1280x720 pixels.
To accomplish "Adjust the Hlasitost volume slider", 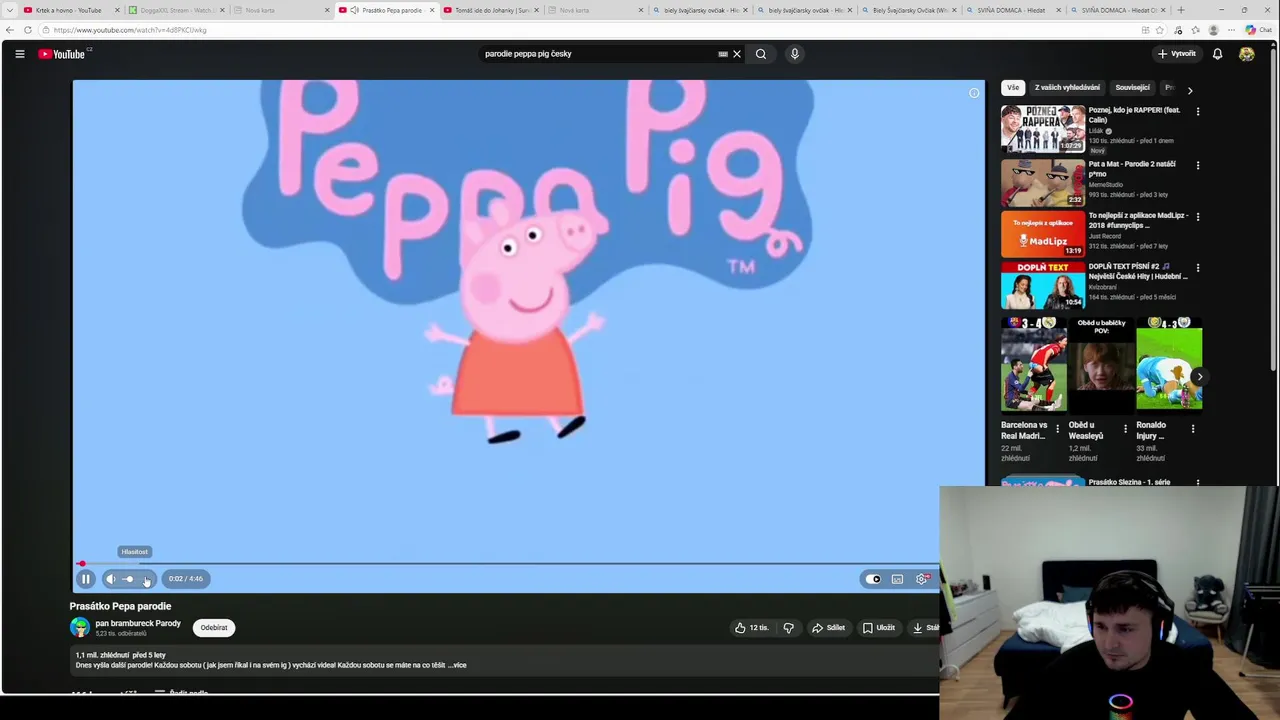I will [138, 579].
